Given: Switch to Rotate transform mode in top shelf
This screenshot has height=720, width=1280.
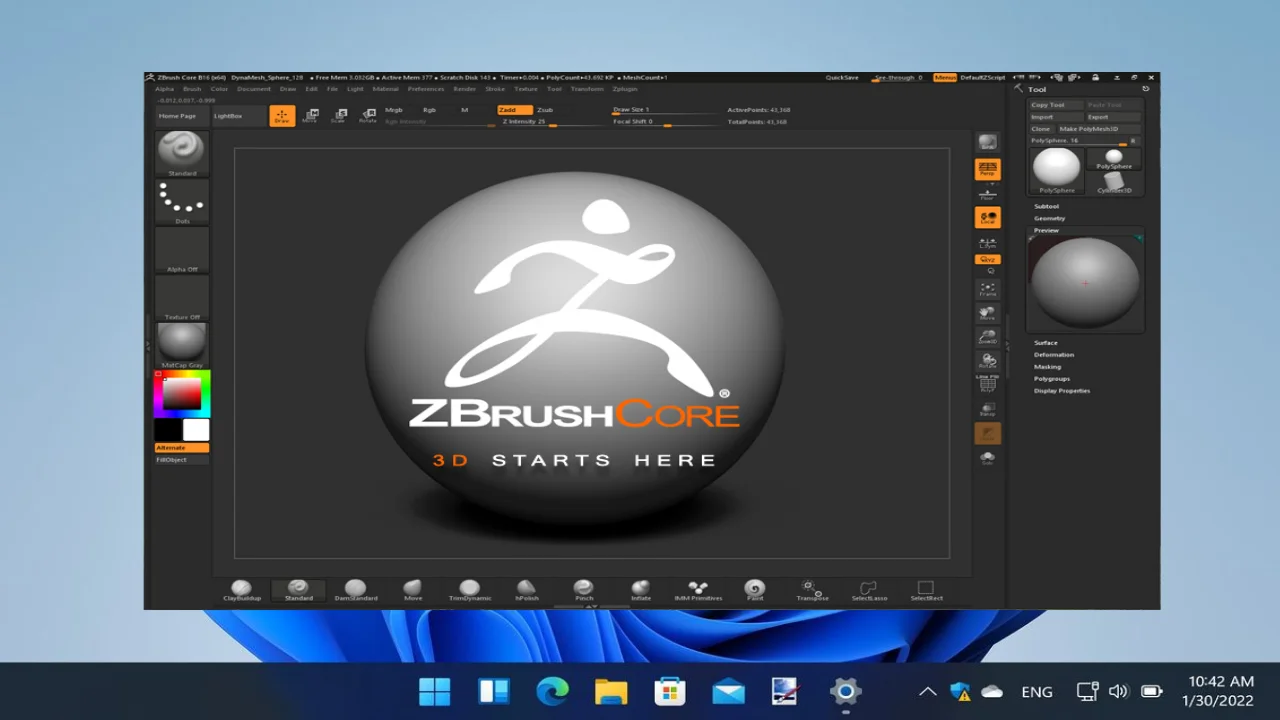Looking at the screenshot, I should (368, 116).
